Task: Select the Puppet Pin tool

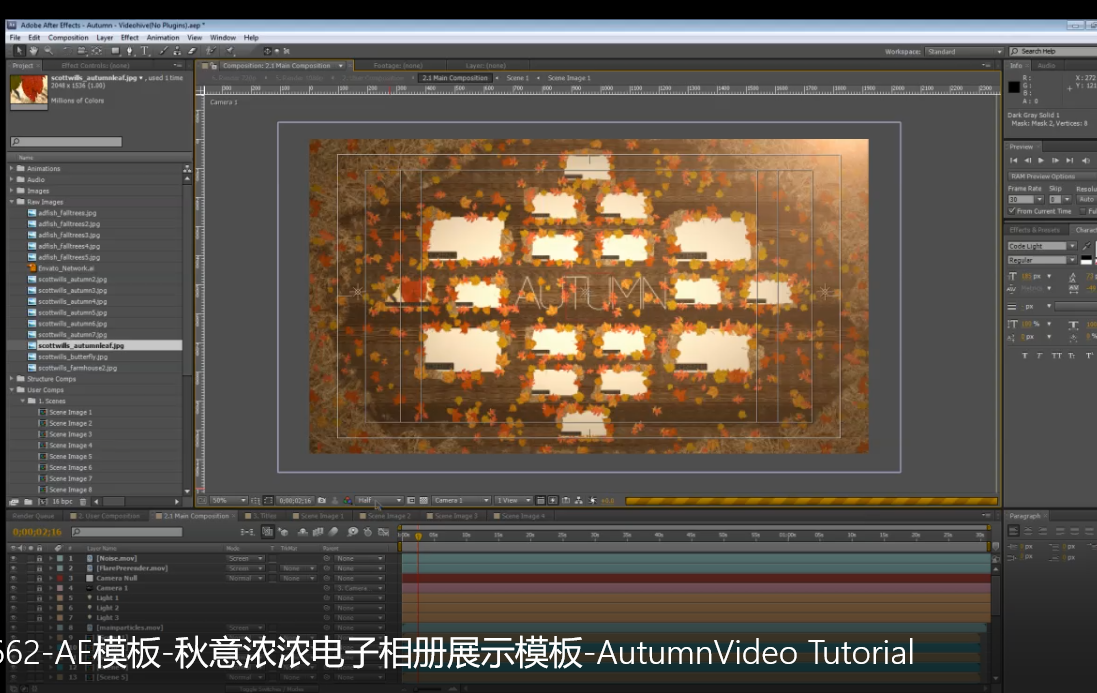Action: pyautogui.click(x=229, y=51)
